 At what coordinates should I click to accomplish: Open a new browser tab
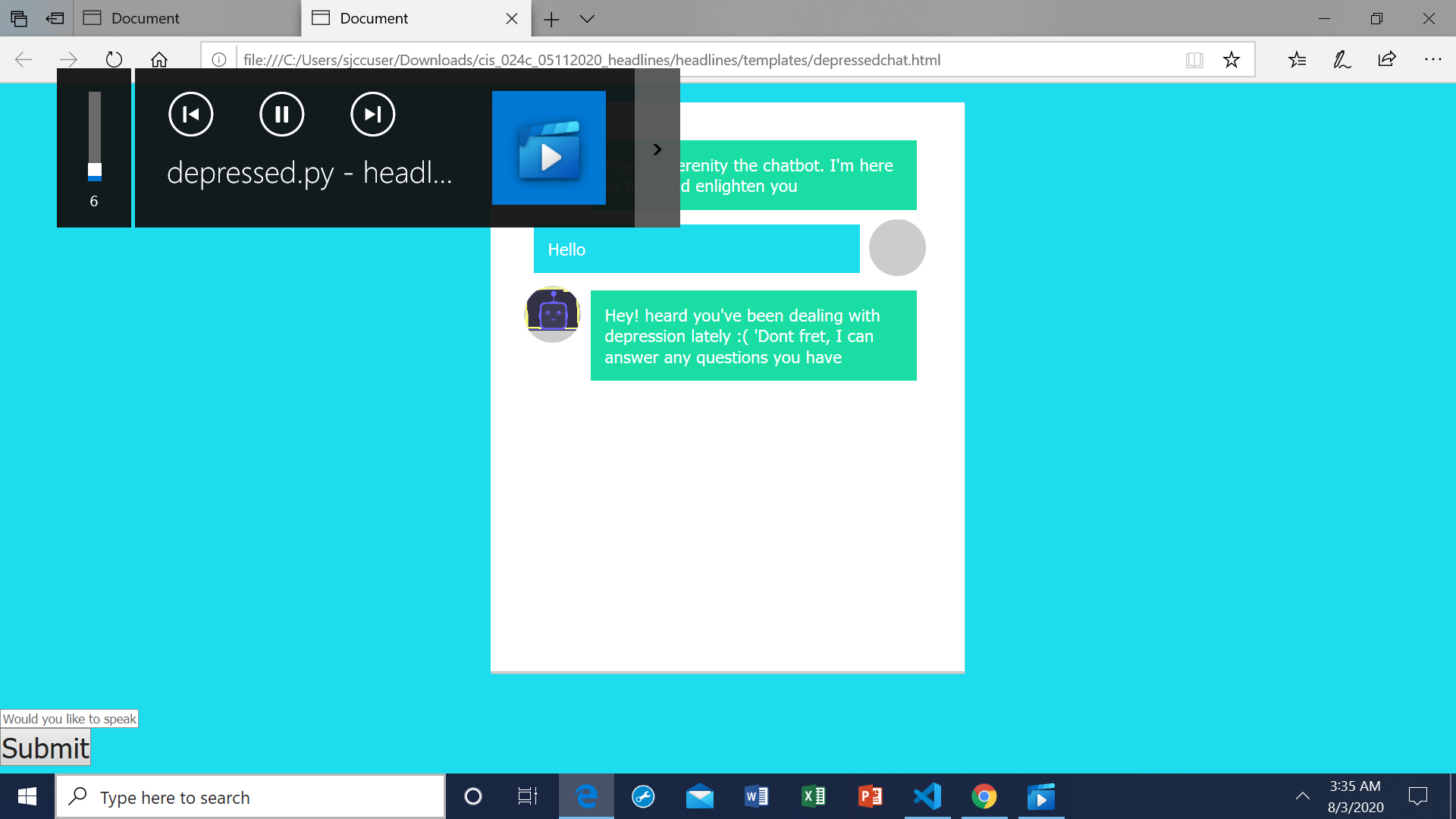coord(551,18)
